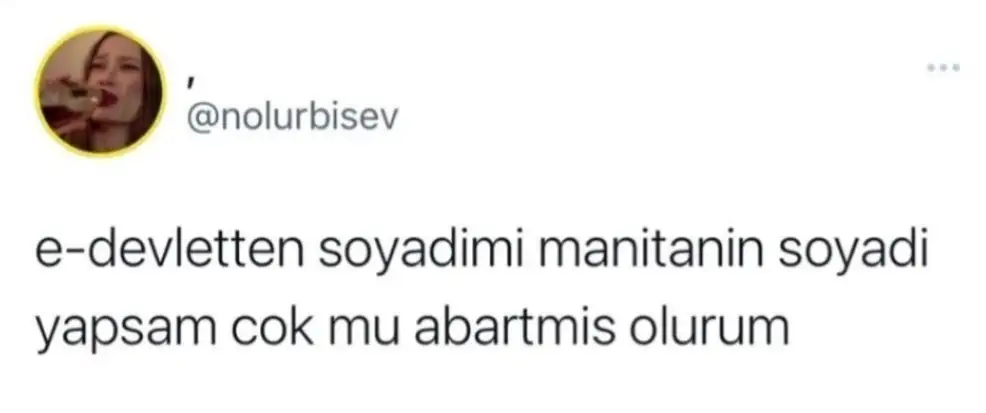986x413 pixels.
Task: Click the glass held in the avatar photo
Action: coord(69,94)
